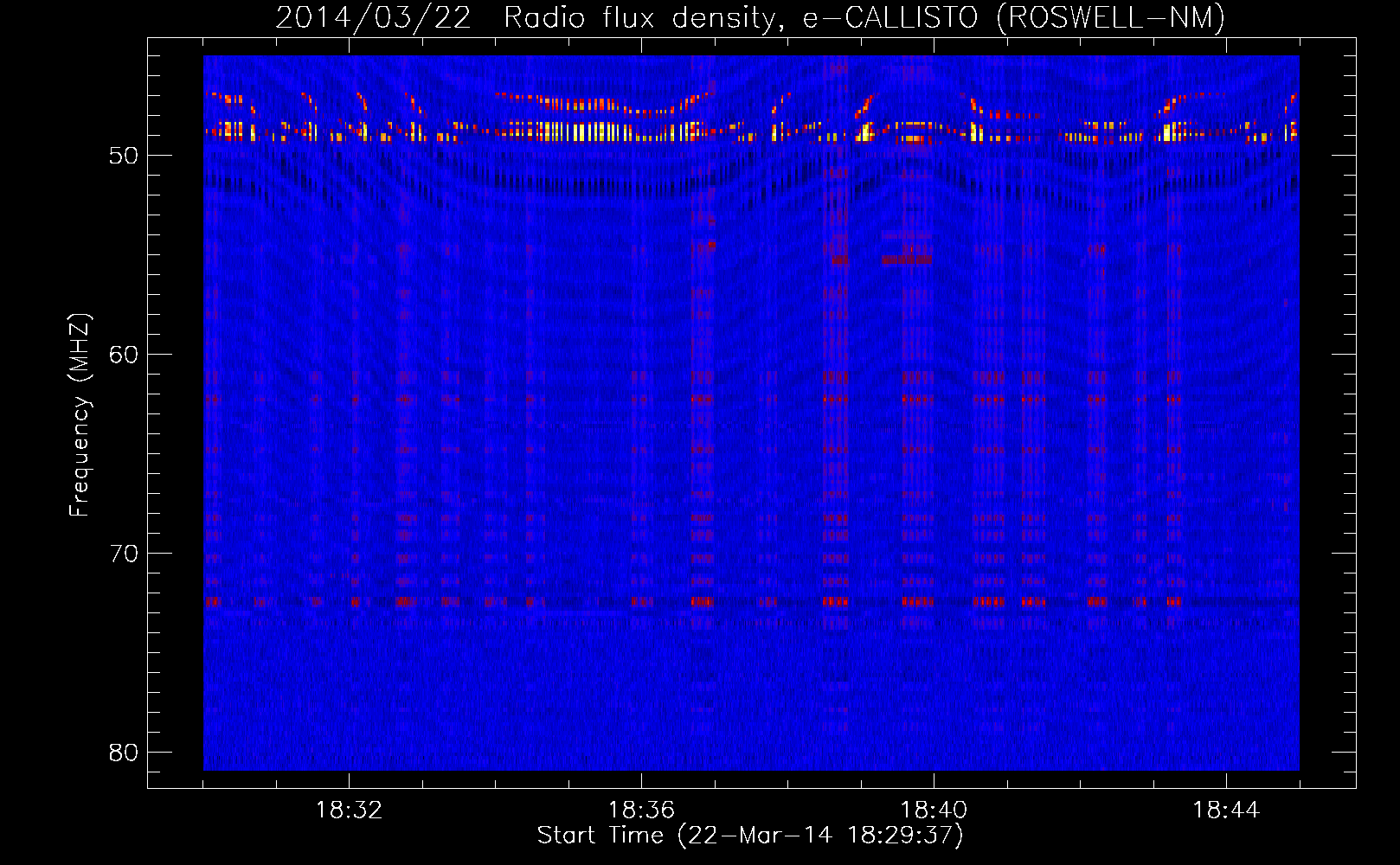
Task: Click the "Start Time (22-Mar-14 18:29:37)" label
Action: point(750,836)
